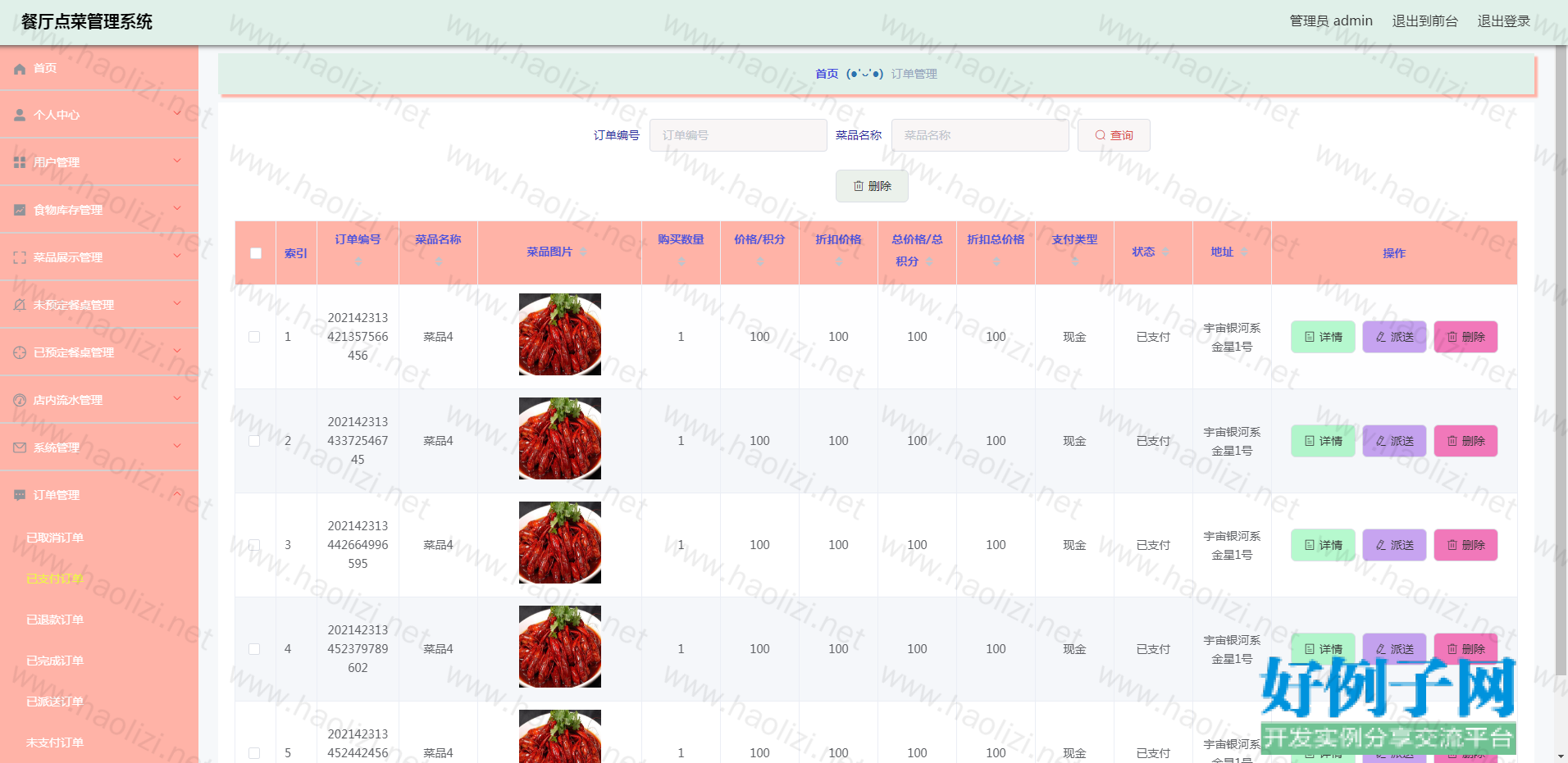Click the chat icon beside 订单管理

click(20, 495)
